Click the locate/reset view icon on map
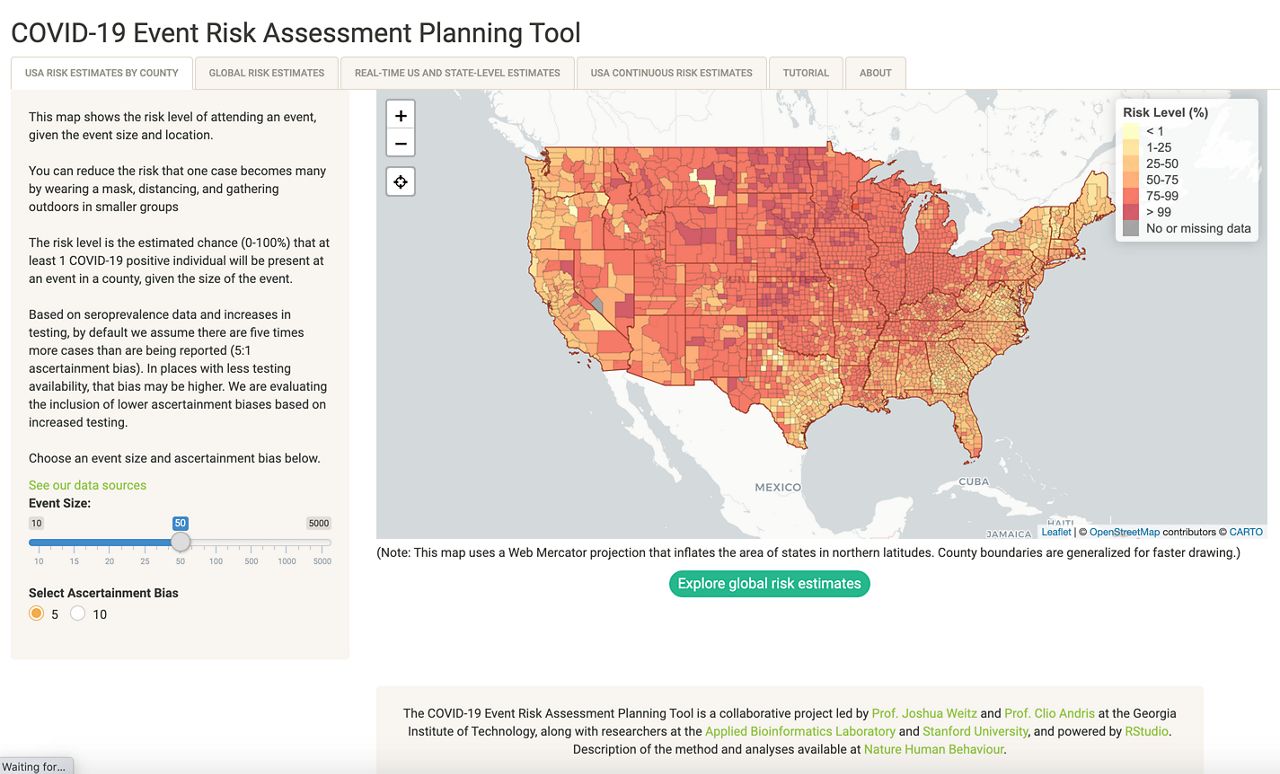The width and height of the screenshot is (1280, 774). point(400,181)
